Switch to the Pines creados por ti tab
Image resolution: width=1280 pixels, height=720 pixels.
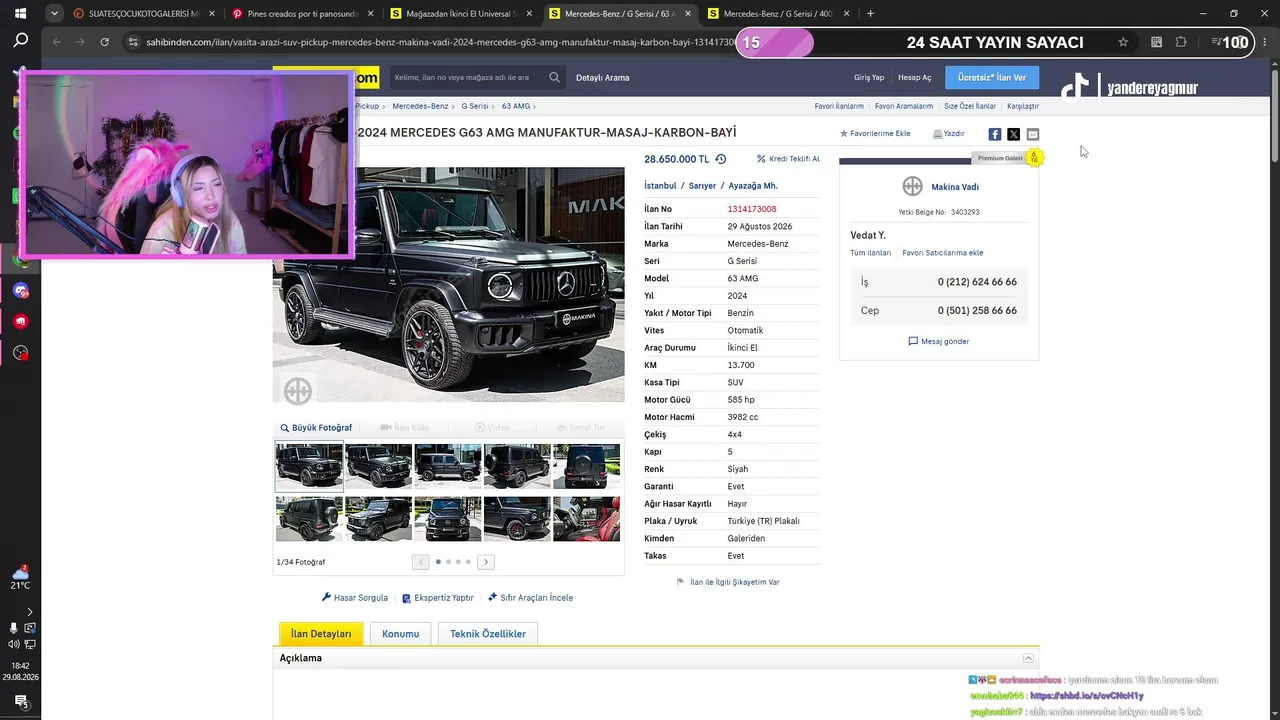click(x=302, y=14)
